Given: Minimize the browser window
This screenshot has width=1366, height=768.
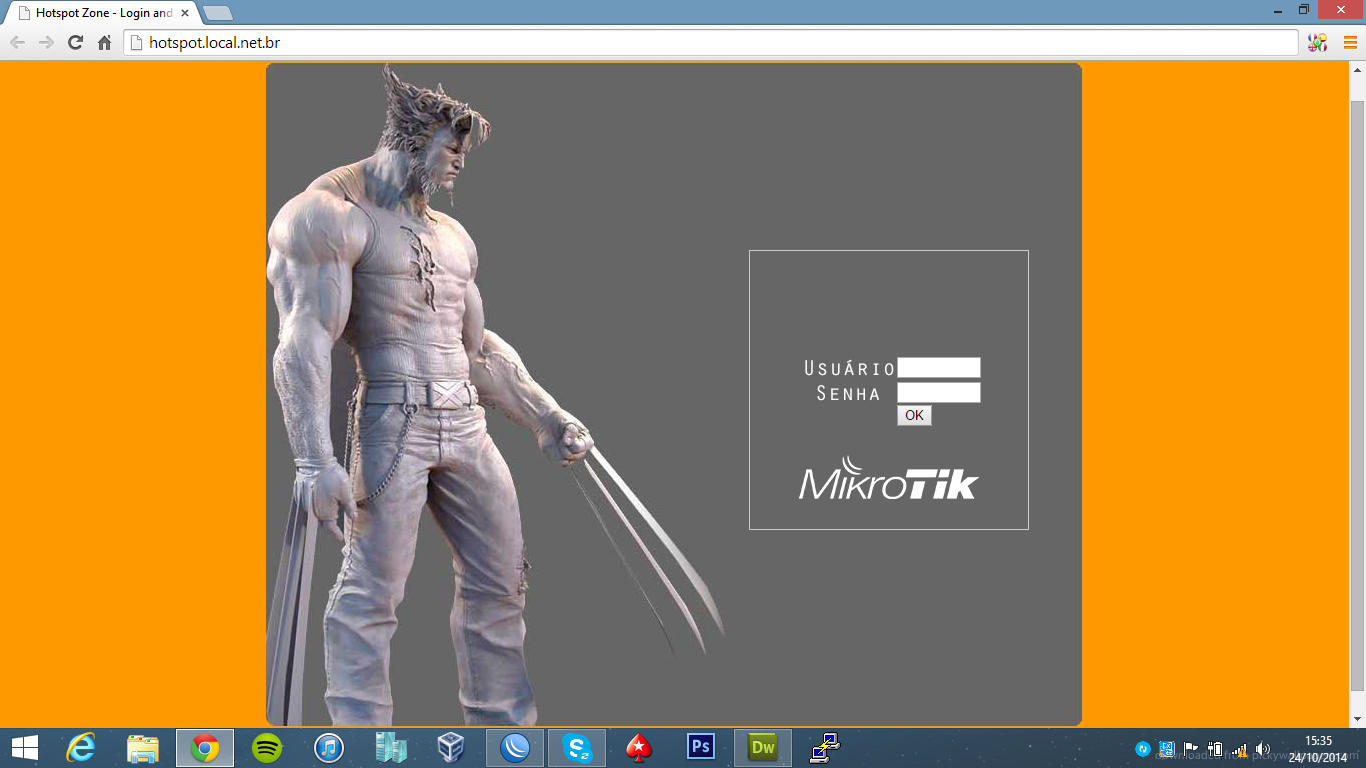Looking at the screenshot, I should click(x=1278, y=9).
